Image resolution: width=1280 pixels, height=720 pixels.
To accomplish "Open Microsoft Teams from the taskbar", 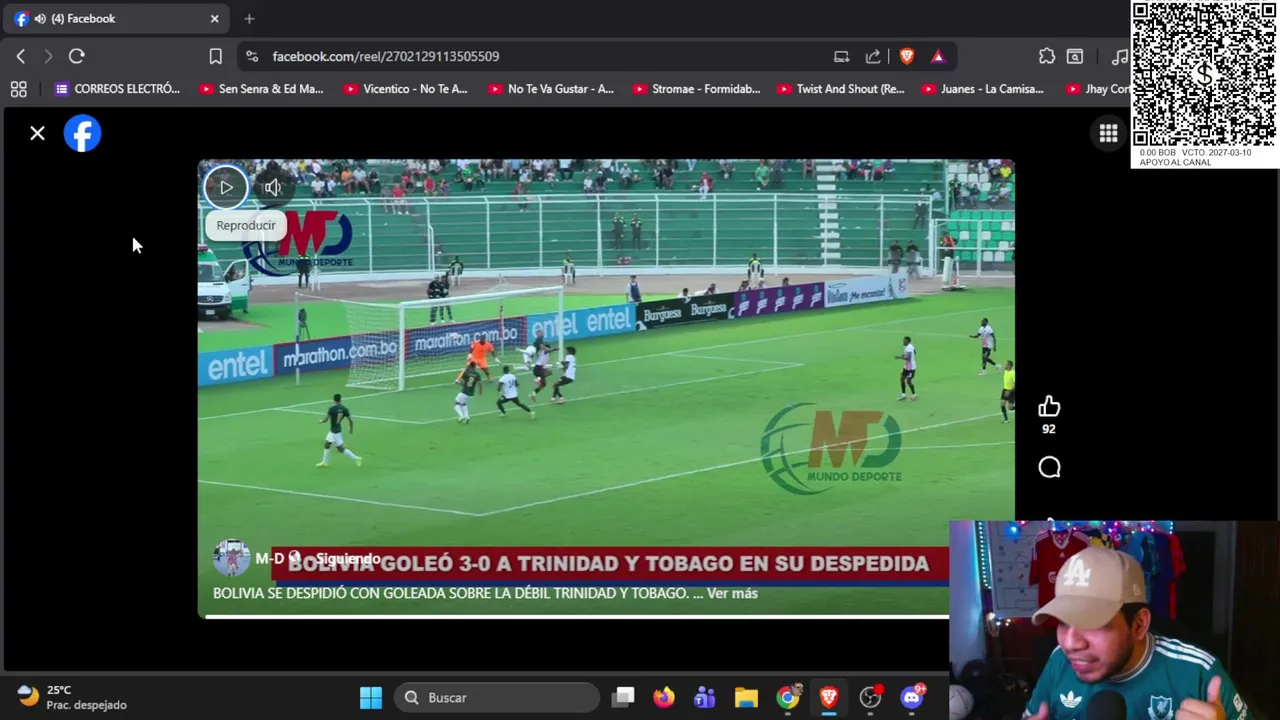I will 705,697.
